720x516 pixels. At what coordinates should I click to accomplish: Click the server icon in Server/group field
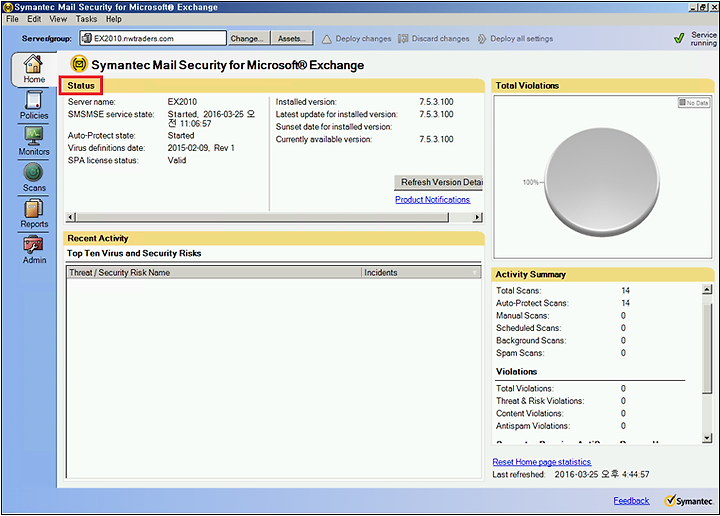[86, 38]
